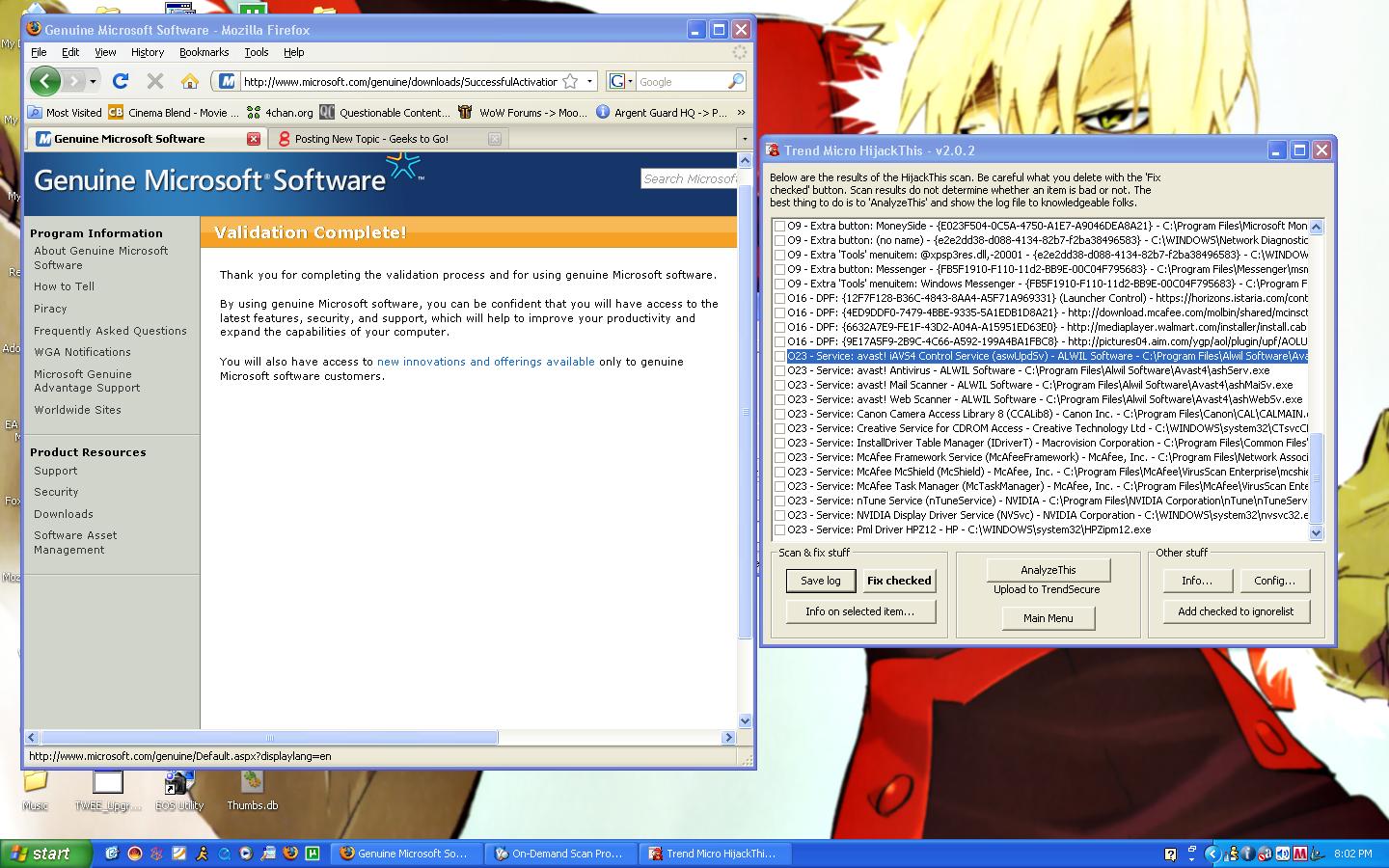Show more bookmarks with the chevron
Image resolution: width=1389 pixels, height=868 pixels.
coord(741,112)
